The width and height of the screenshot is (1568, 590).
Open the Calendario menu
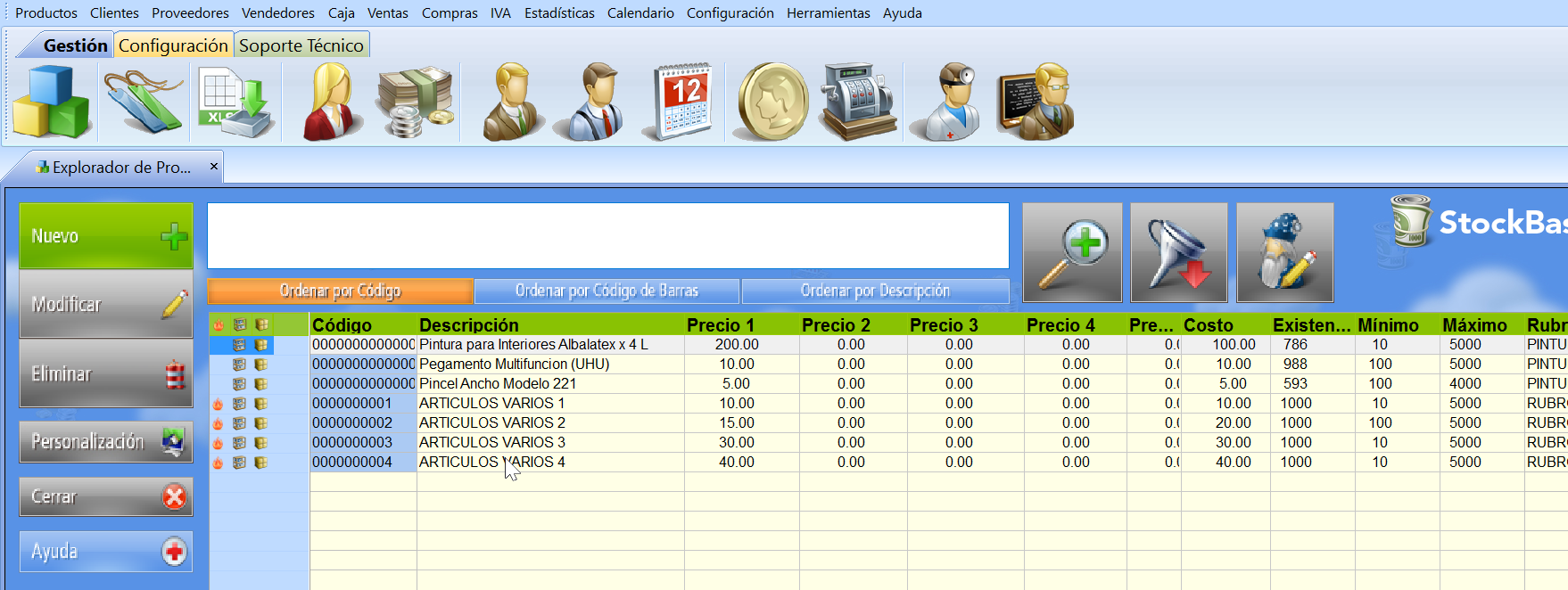(640, 13)
